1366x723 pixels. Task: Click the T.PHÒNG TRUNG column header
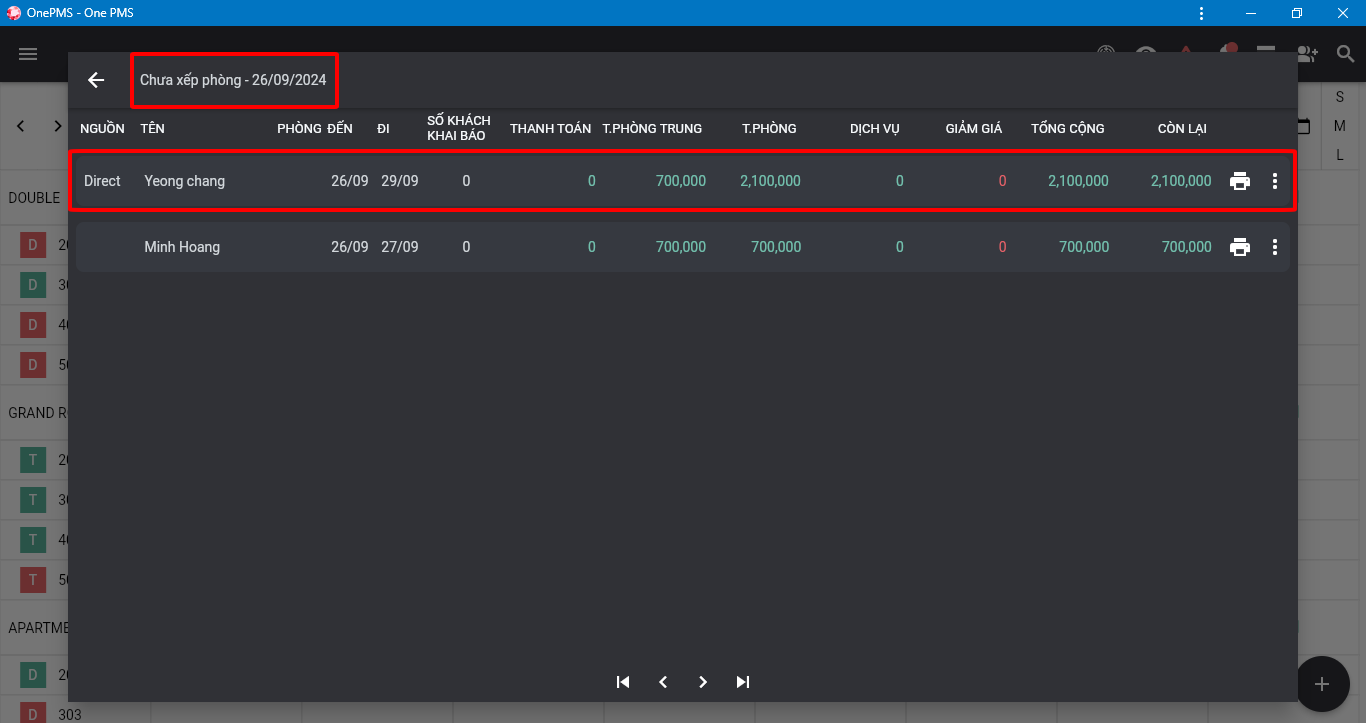coord(652,128)
